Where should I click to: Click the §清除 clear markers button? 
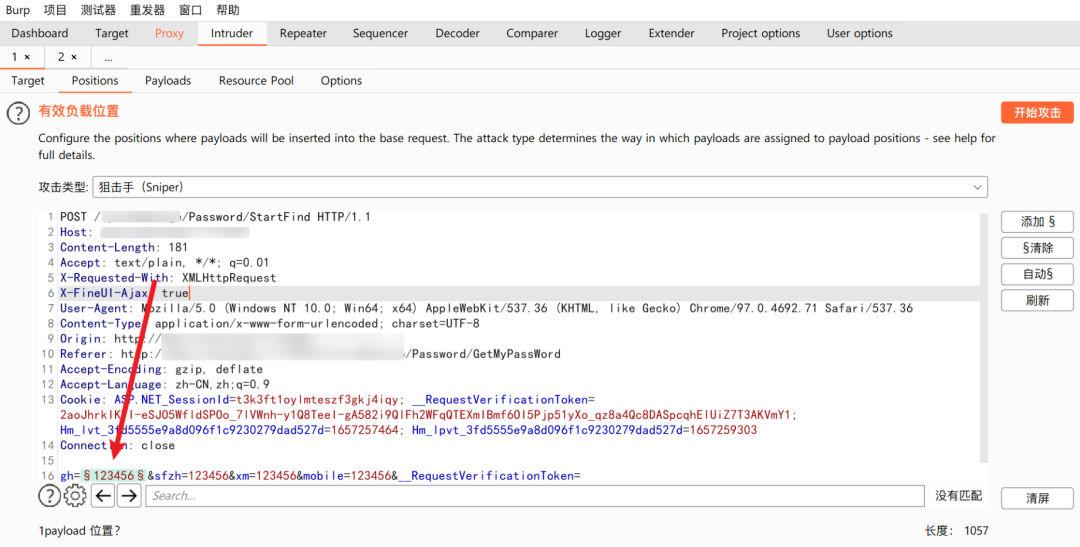coord(1037,248)
